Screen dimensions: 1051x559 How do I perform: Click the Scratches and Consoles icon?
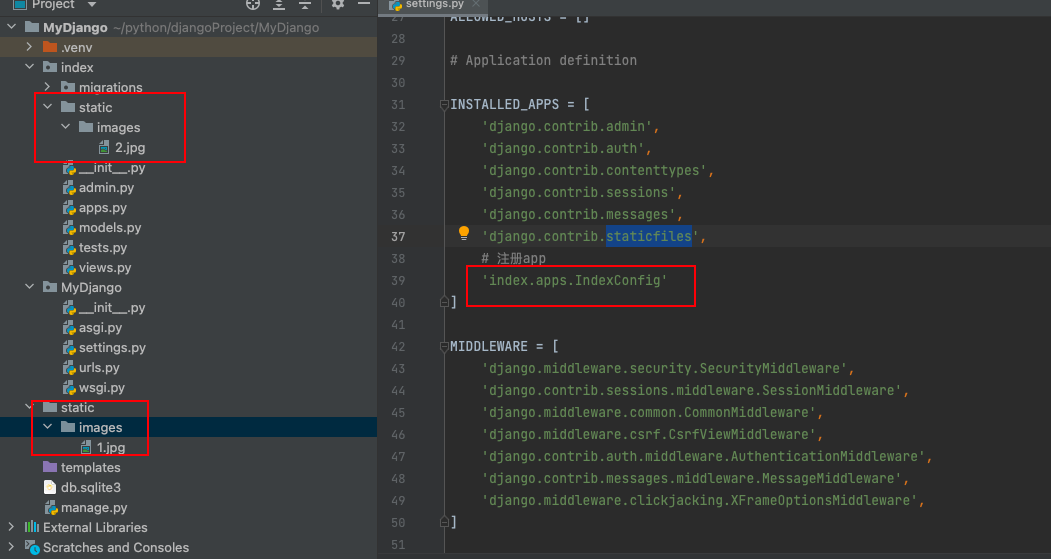tap(32, 548)
